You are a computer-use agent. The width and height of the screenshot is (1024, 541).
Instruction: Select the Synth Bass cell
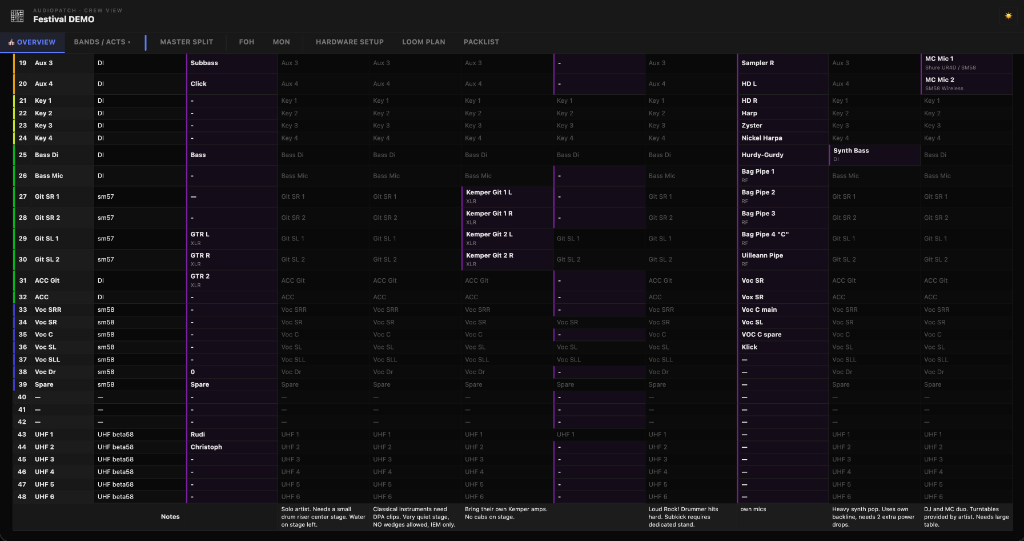pos(875,155)
